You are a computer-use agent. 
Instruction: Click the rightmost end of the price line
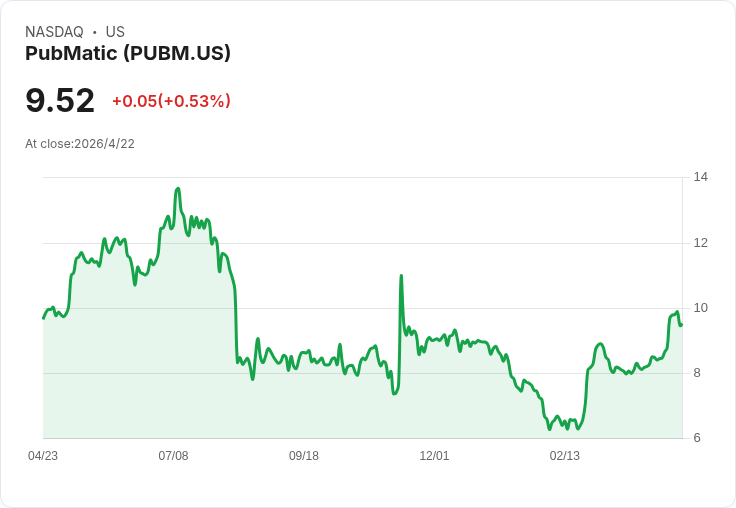(x=681, y=324)
